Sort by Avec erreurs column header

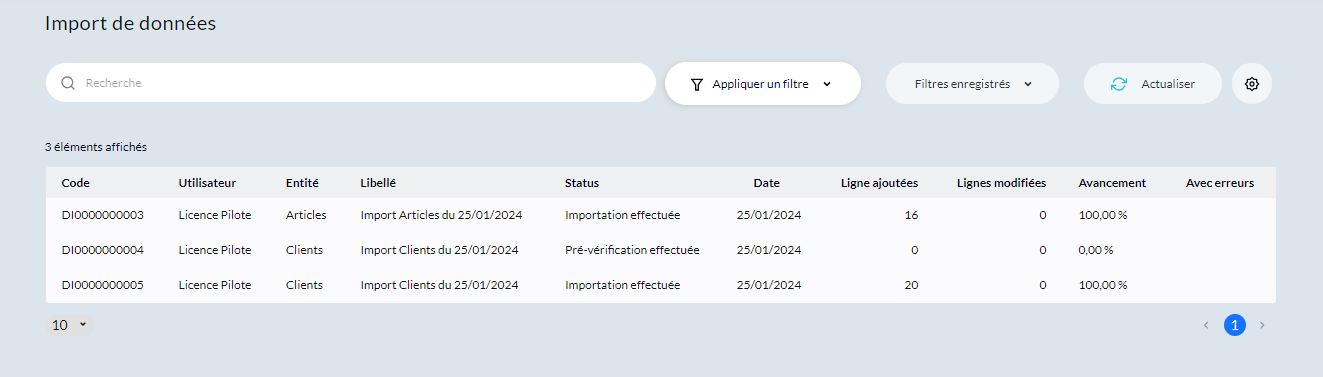point(1220,183)
